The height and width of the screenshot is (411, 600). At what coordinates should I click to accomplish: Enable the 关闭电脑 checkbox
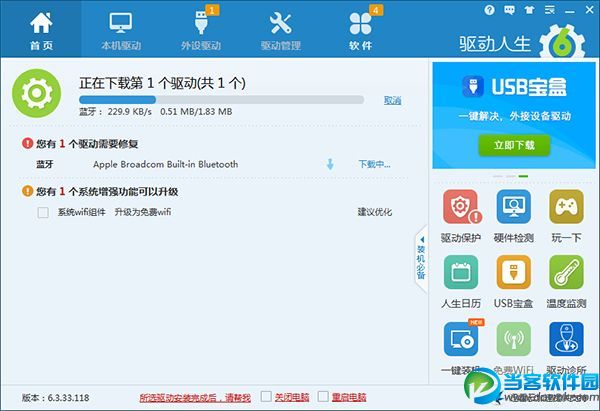click(266, 396)
